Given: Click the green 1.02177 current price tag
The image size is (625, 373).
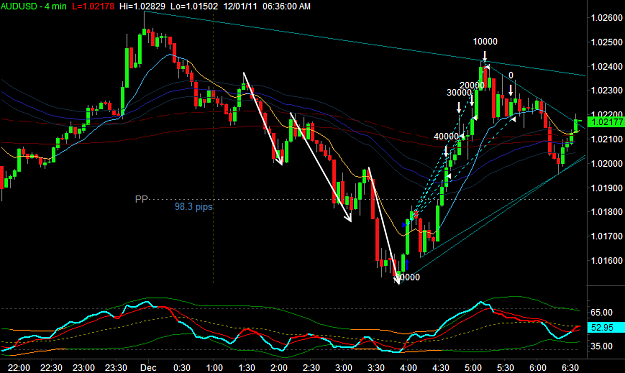Looking at the screenshot, I should coord(606,122).
